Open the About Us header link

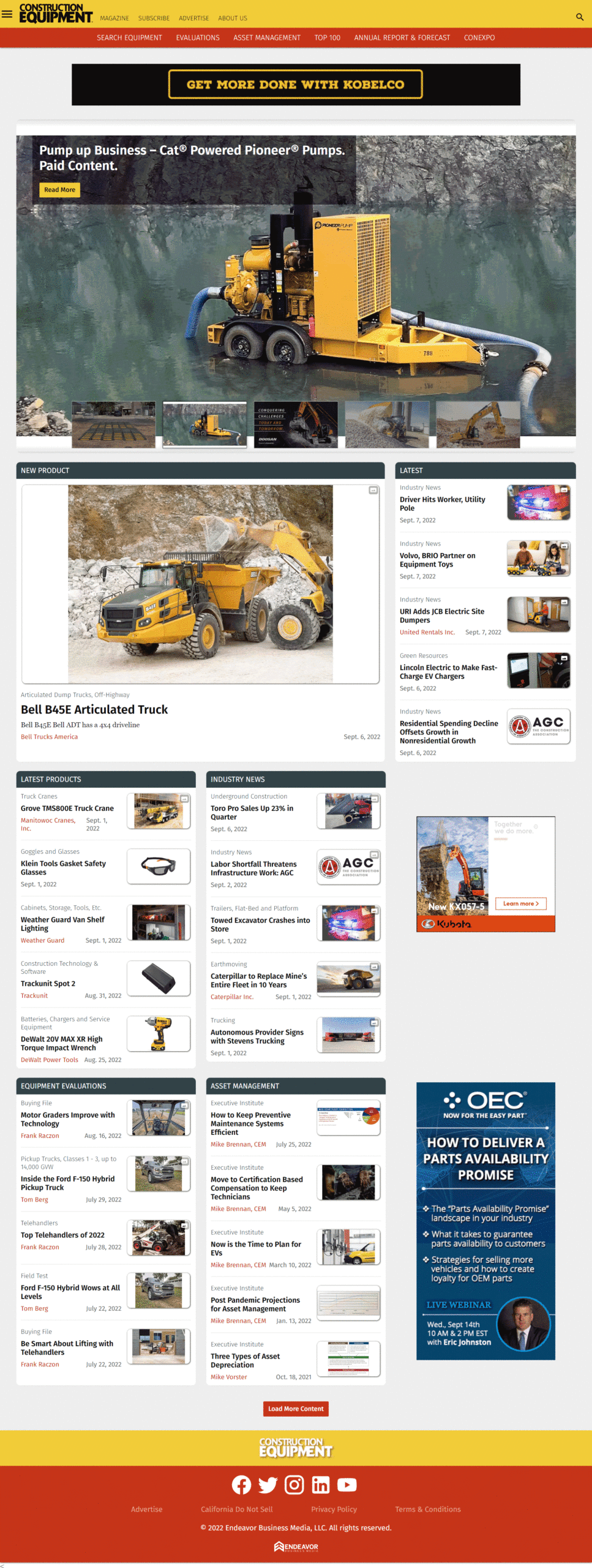click(233, 18)
